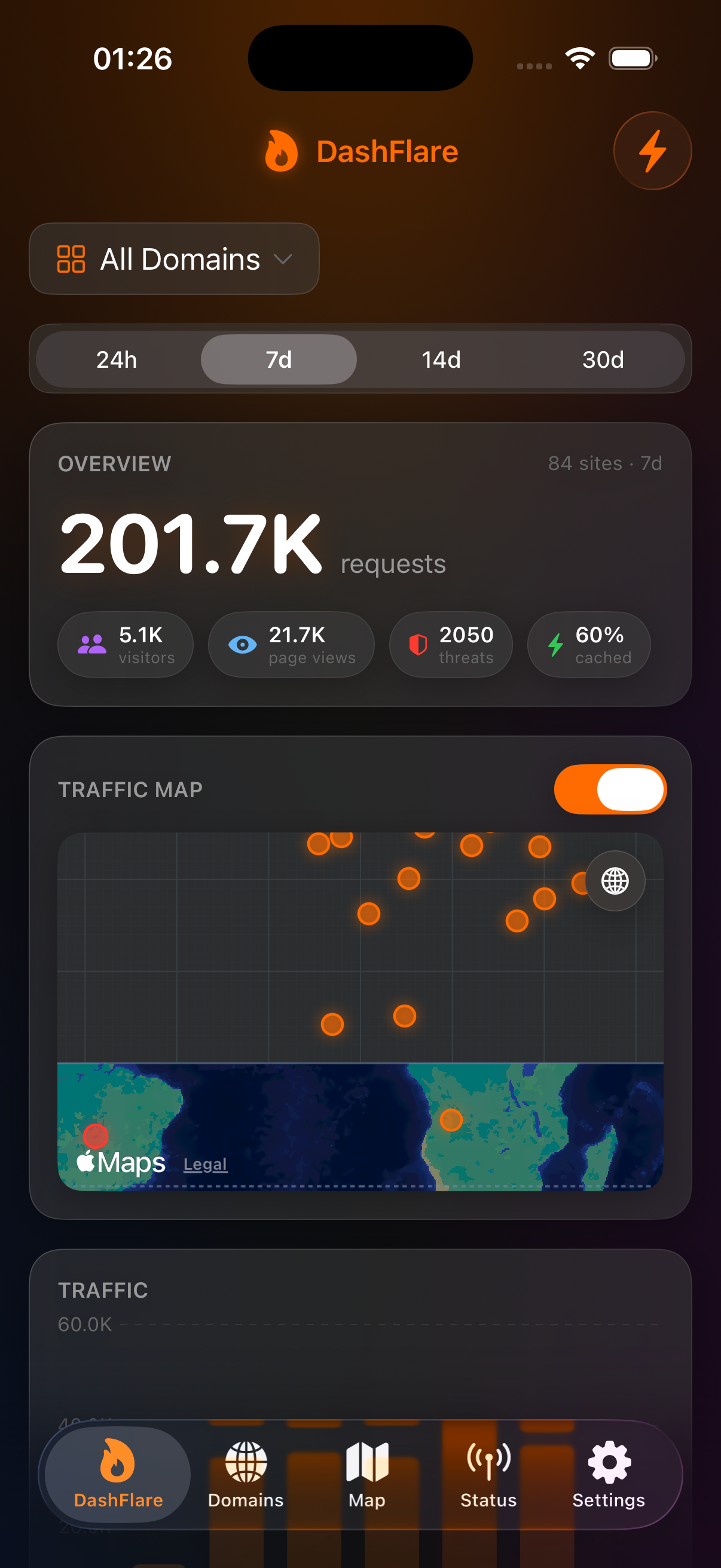Tap the 21.7K page views pill
The width and height of the screenshot is (721, 1568).
coord(291,645)
